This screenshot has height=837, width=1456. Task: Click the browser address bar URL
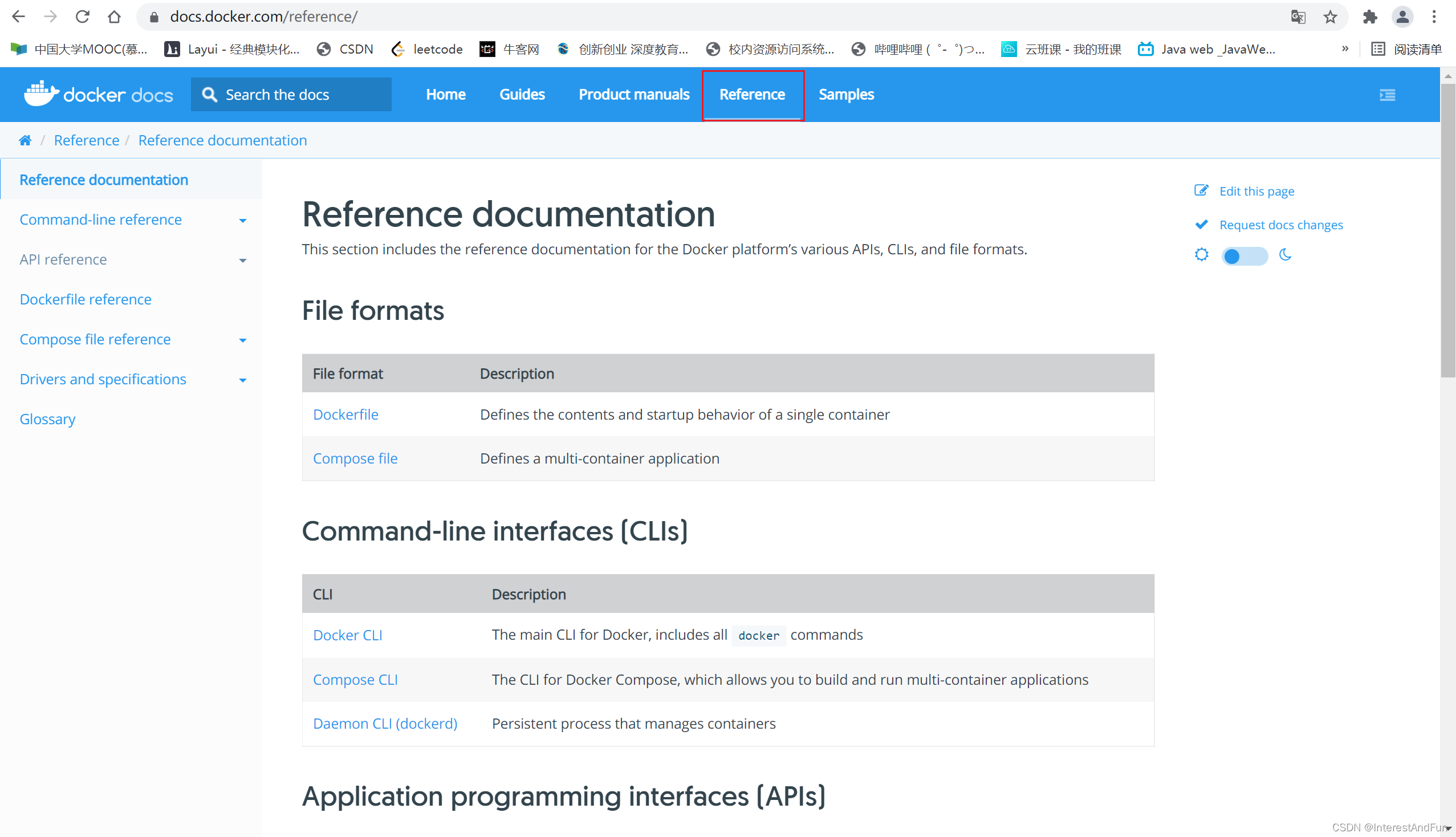click(264, 17)
